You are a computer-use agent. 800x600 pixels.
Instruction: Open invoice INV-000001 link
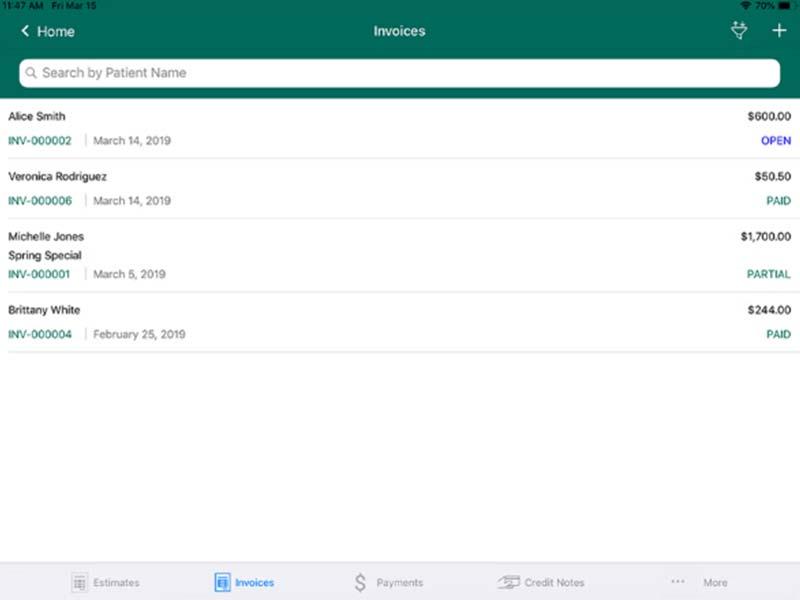(x=39, y=274)
